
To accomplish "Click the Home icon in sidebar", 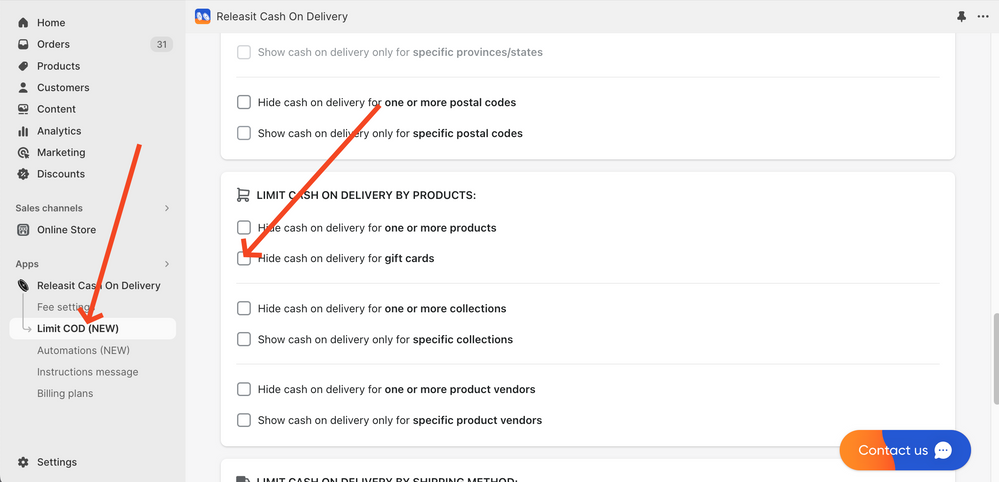I will click(x=23, y=23).
